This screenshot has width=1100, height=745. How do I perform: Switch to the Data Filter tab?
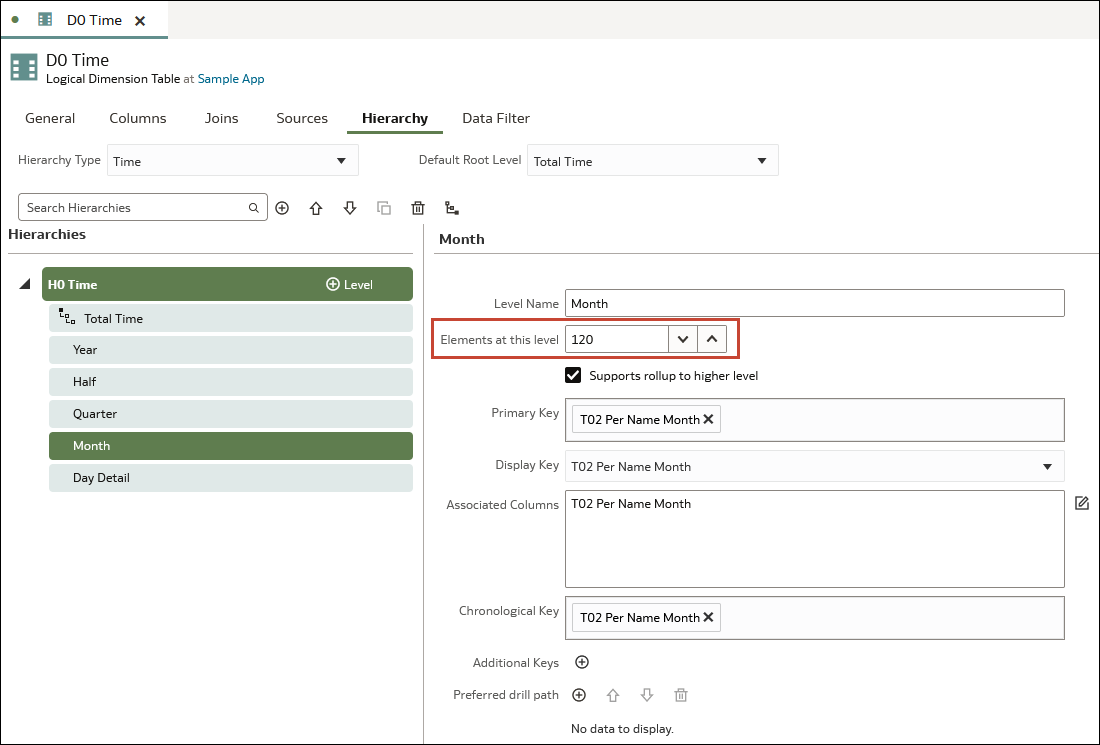[496, 118]
